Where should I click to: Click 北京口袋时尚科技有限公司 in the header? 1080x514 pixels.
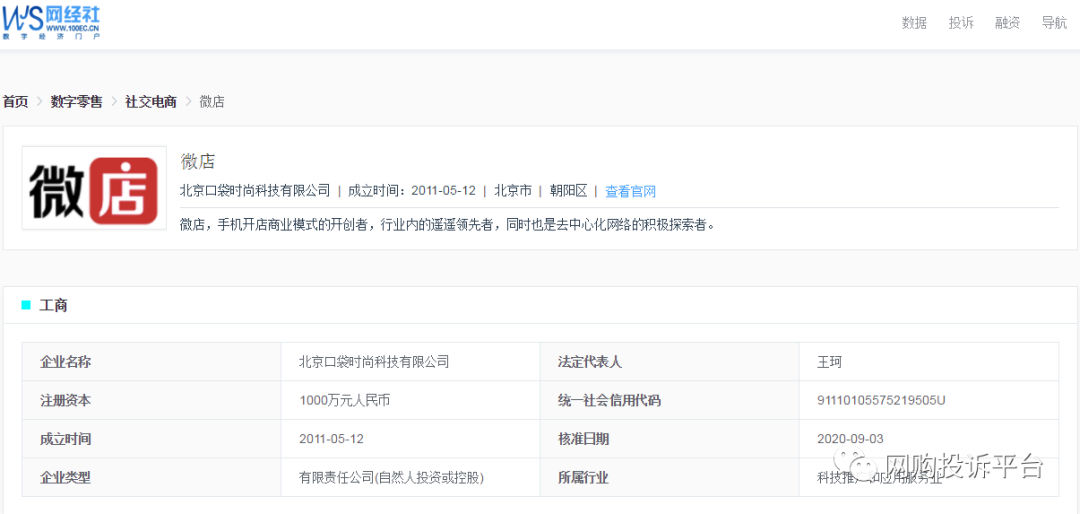pyautogui.click(x=255, y=191)
